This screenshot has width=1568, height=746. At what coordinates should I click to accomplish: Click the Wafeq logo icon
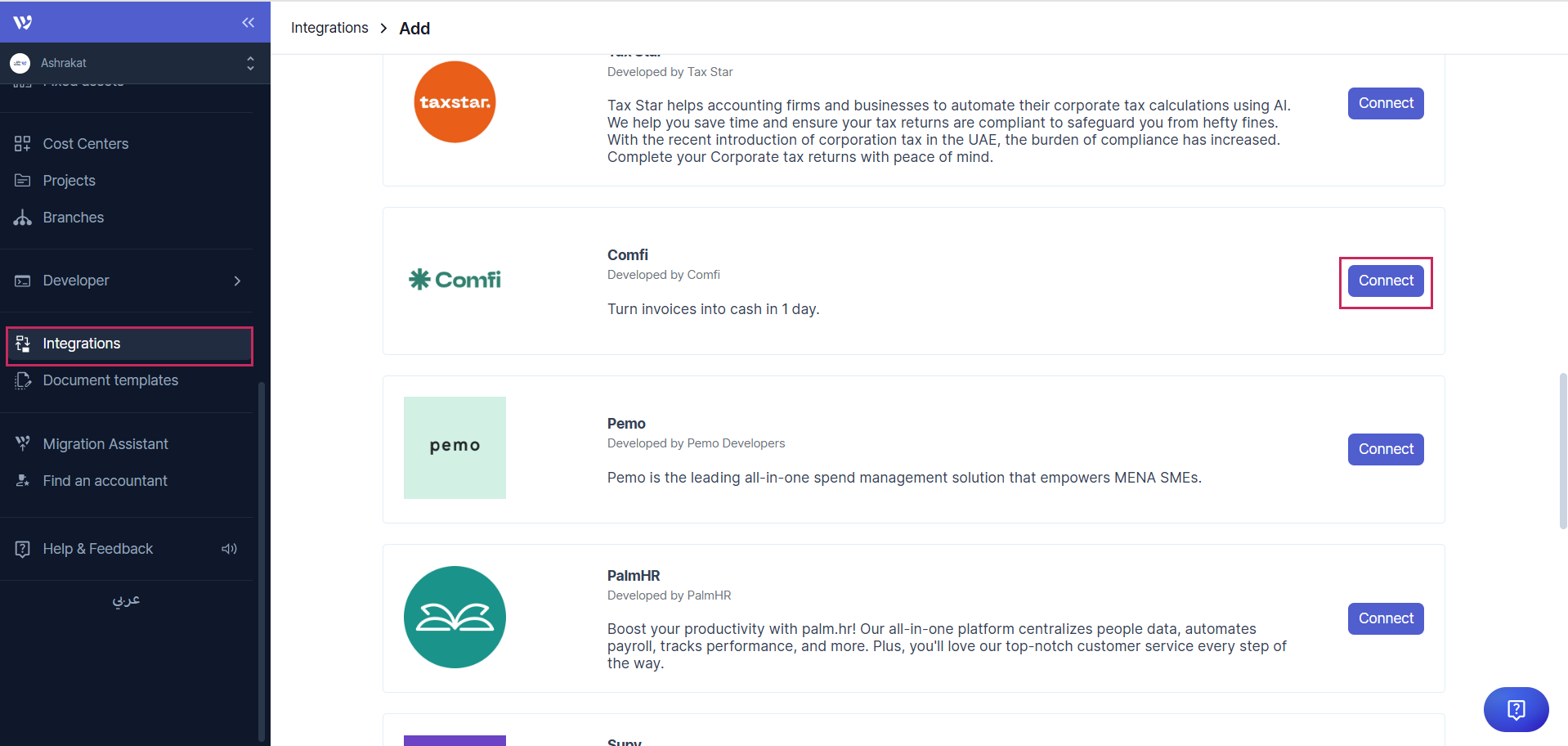point(23,22)
